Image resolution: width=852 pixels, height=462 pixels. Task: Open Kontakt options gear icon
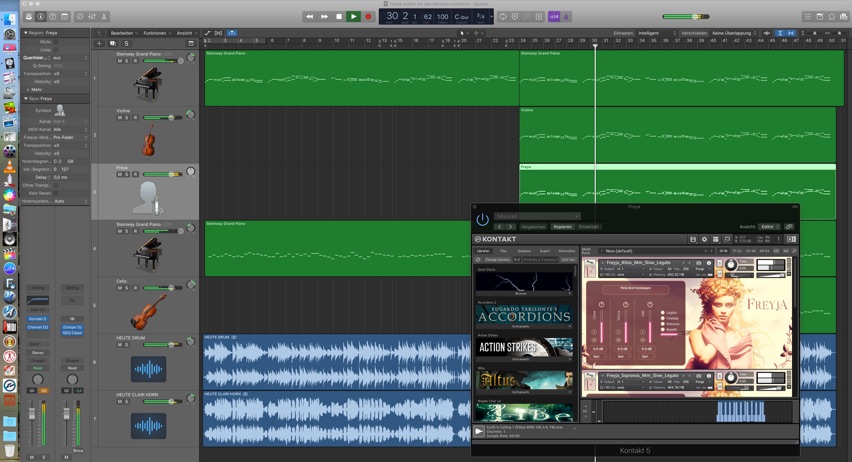coord(704,239)
